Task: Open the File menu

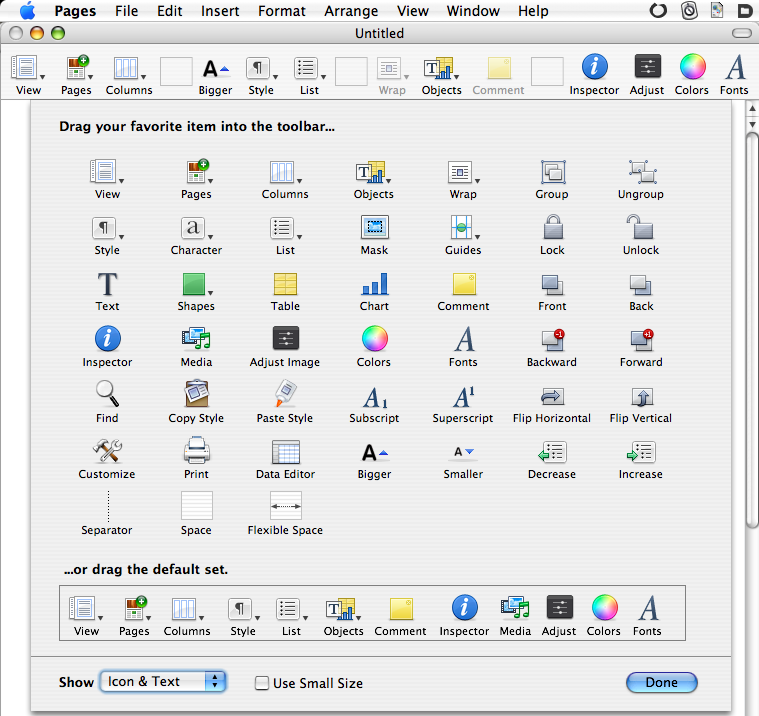Action: [x=126, y=11]
